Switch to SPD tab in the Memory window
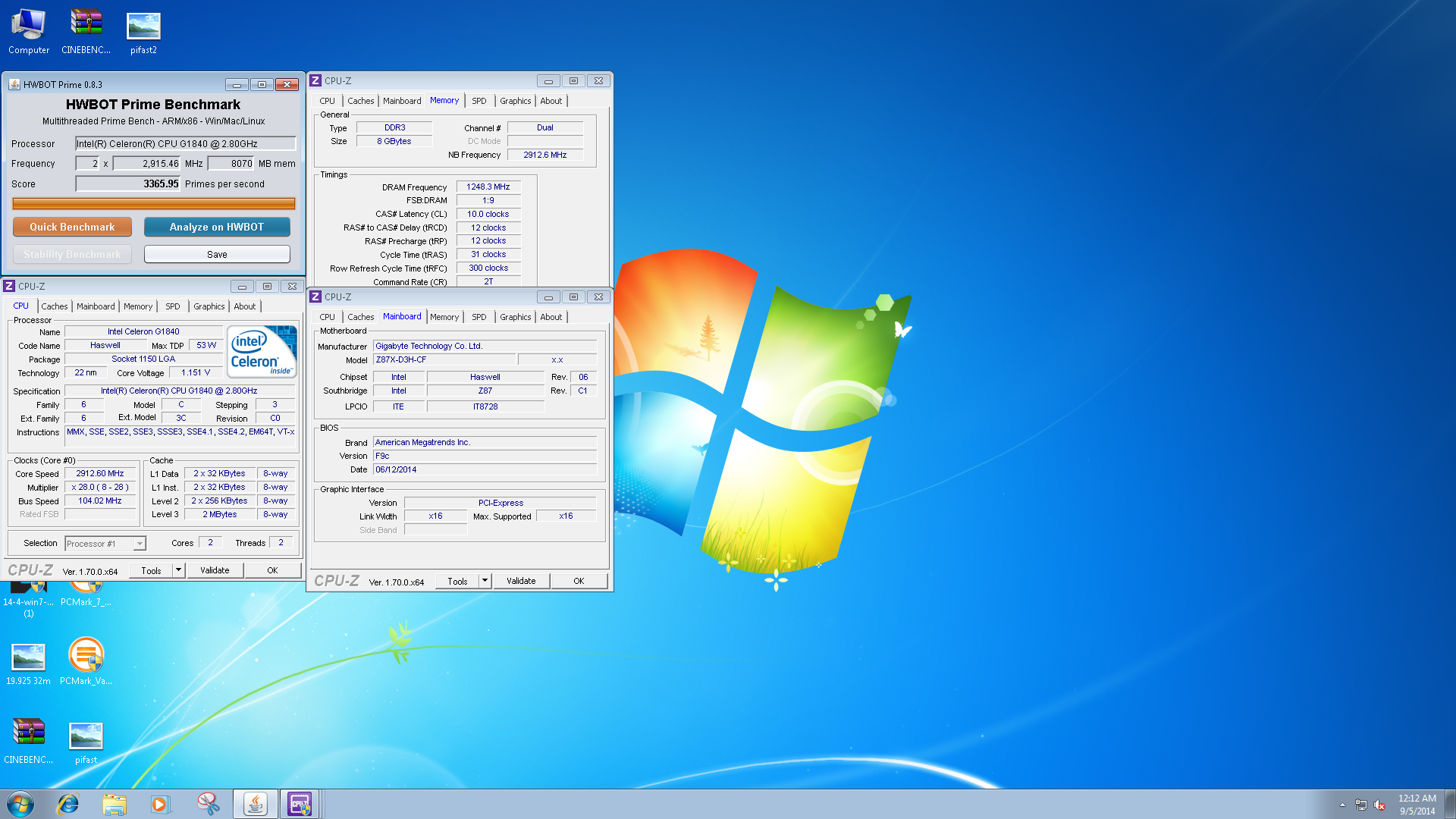Image resolution: width=1456 pixels, height=819 pixels. pos(479,101)
